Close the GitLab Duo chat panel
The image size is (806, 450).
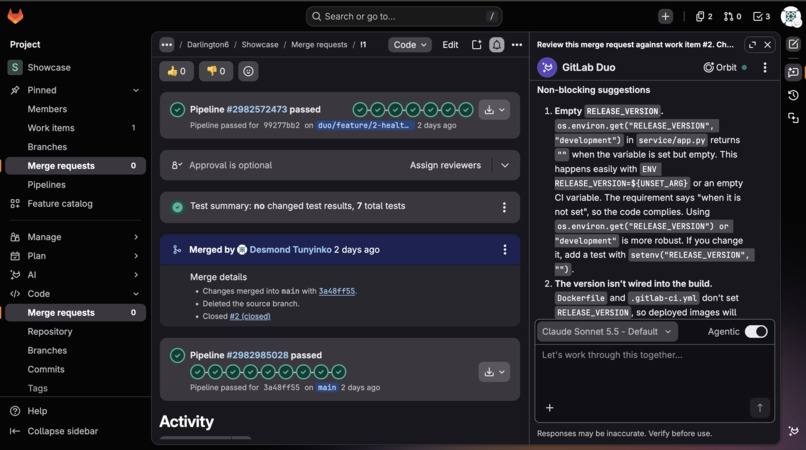pos(767,45)
